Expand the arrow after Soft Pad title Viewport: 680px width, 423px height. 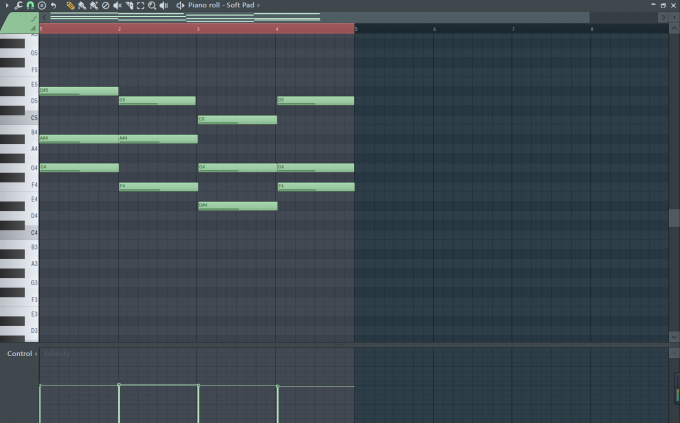click(258, 5)
